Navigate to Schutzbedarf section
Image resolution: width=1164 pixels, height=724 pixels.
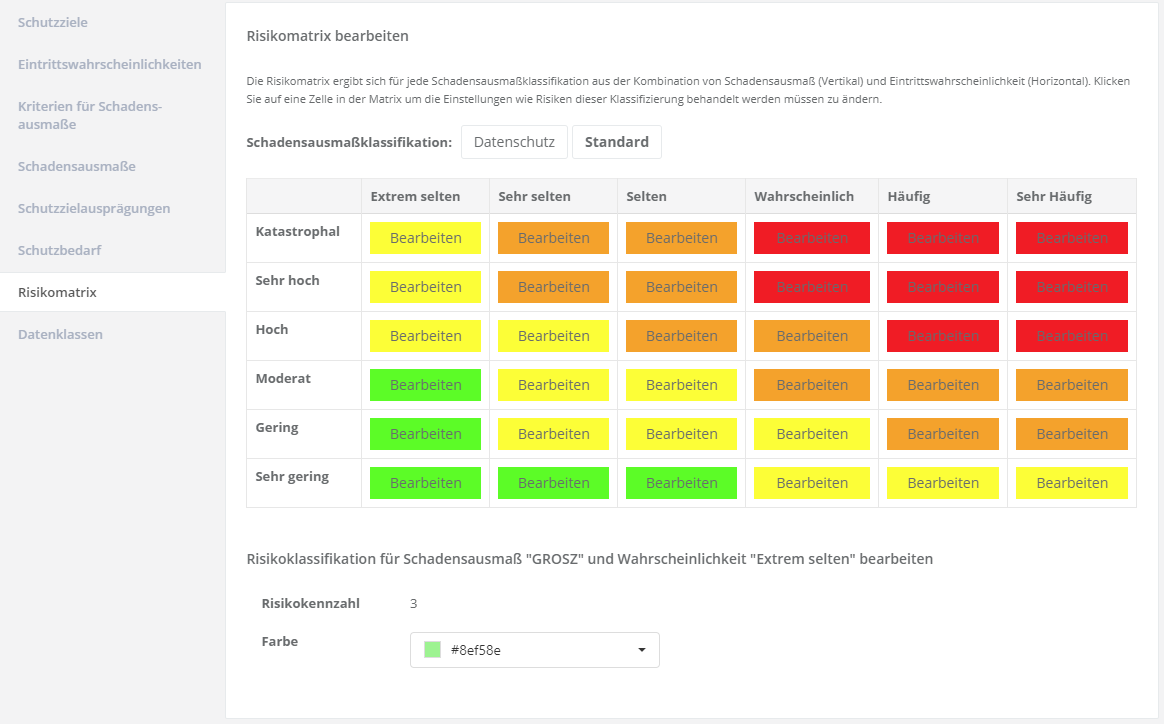(59, 250)
